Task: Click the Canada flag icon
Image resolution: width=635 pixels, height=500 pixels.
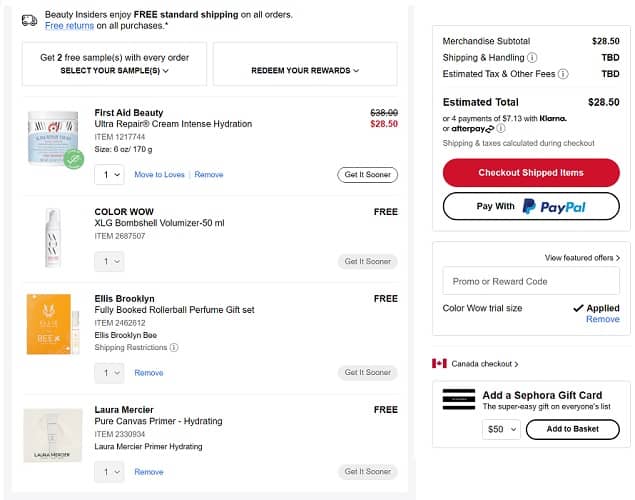Action: pos(438,363)
